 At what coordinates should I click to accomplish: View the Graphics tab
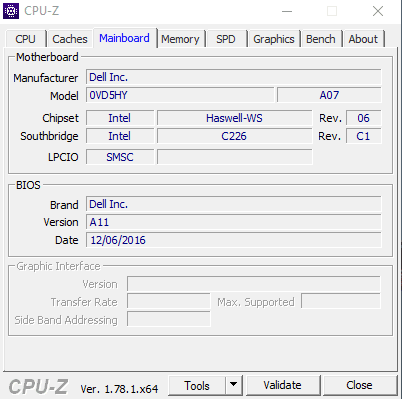pyautogui.click(x=274, y=39)
